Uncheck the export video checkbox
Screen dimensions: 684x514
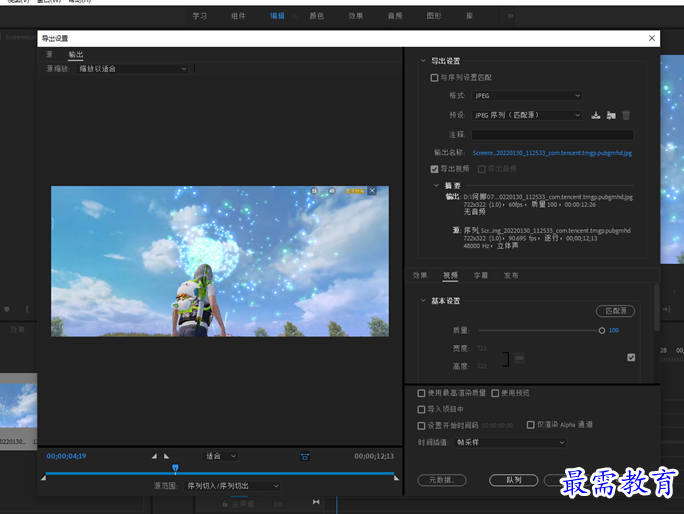(434, 169)
